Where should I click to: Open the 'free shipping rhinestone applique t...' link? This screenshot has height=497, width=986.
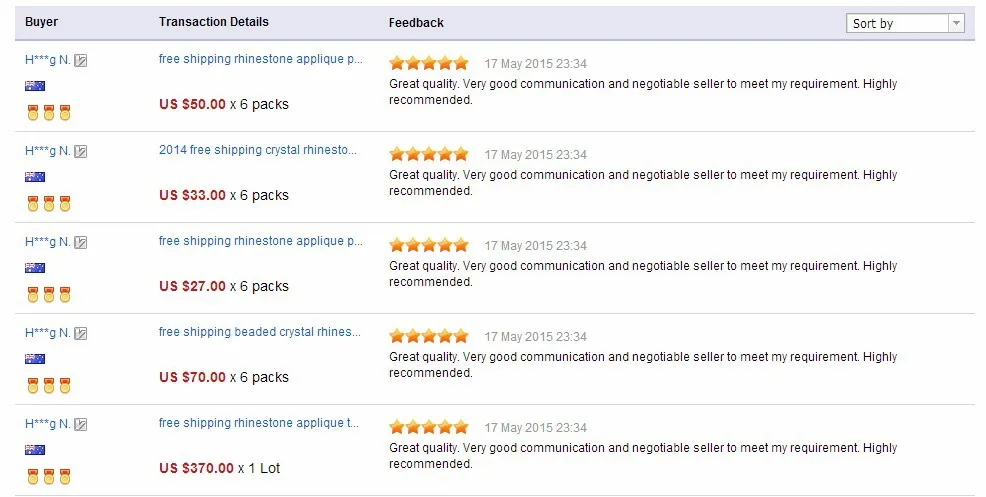pyautogui.click(x=258, y=423)
